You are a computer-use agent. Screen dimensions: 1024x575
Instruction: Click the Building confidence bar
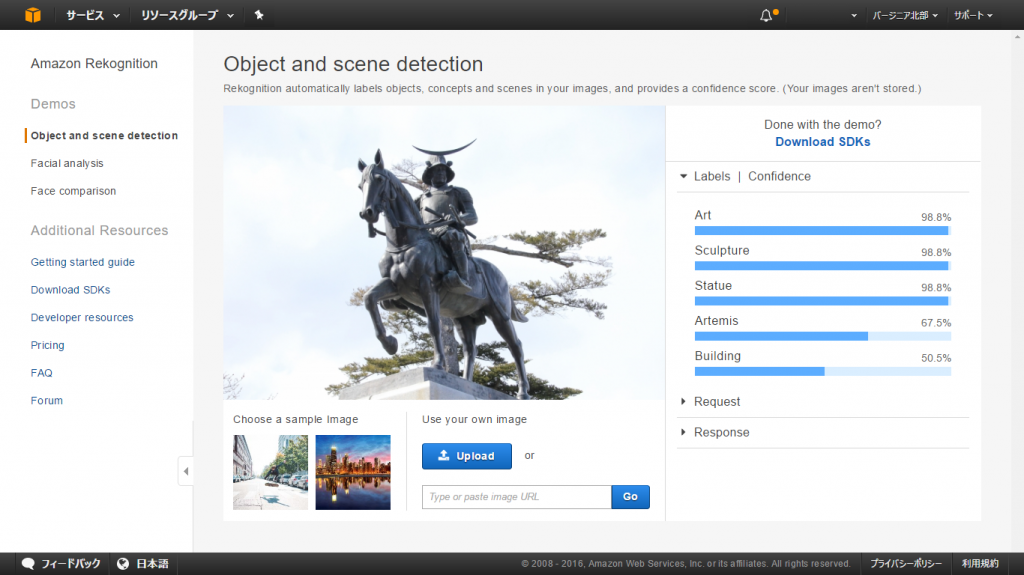822,372
